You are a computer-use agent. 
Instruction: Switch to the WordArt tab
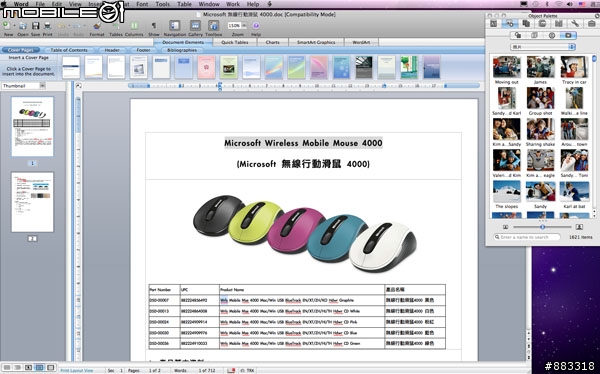tap(361, 42)
